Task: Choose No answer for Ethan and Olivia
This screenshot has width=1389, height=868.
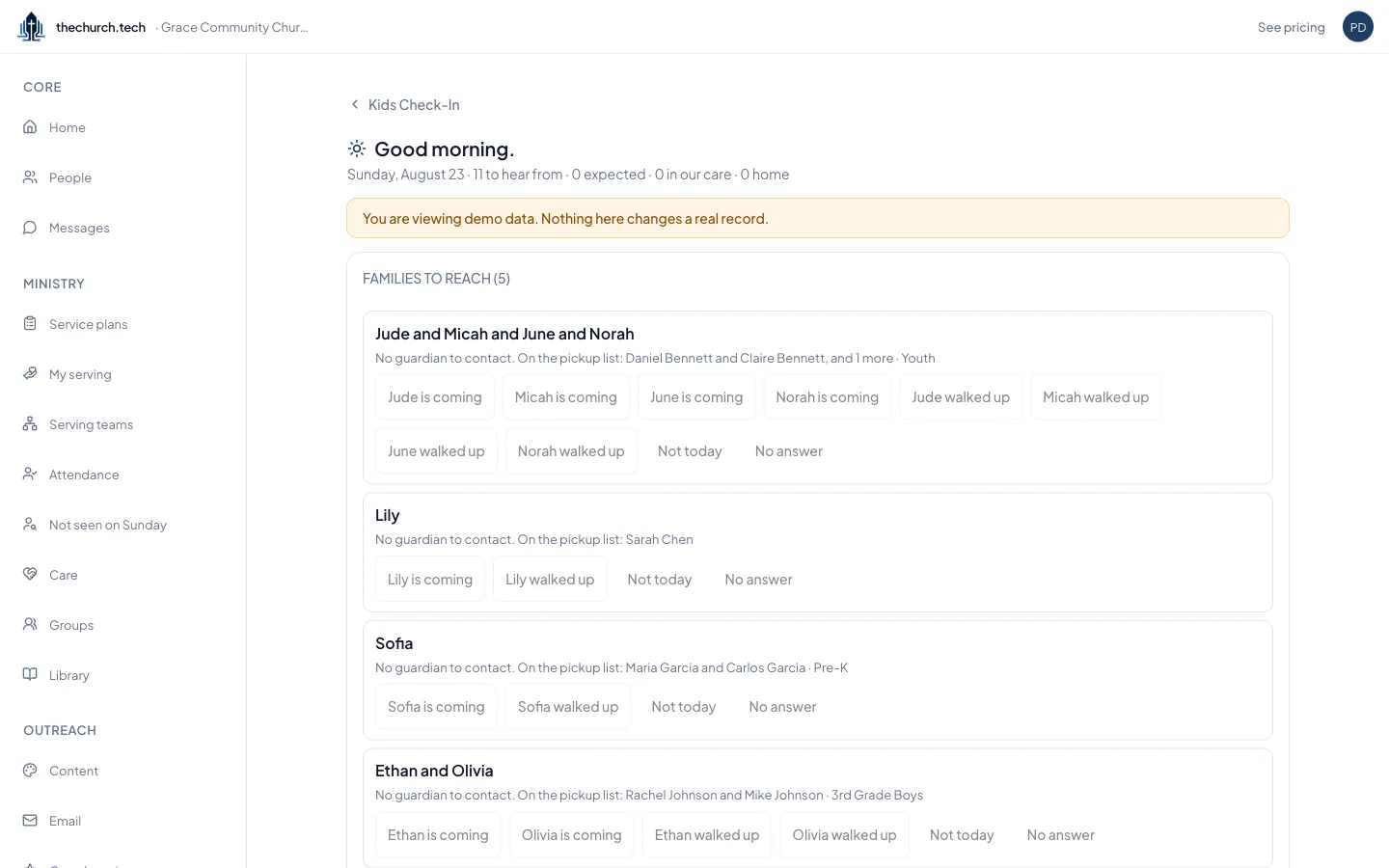Action: pyautogui.click(x=1061, y=835)
